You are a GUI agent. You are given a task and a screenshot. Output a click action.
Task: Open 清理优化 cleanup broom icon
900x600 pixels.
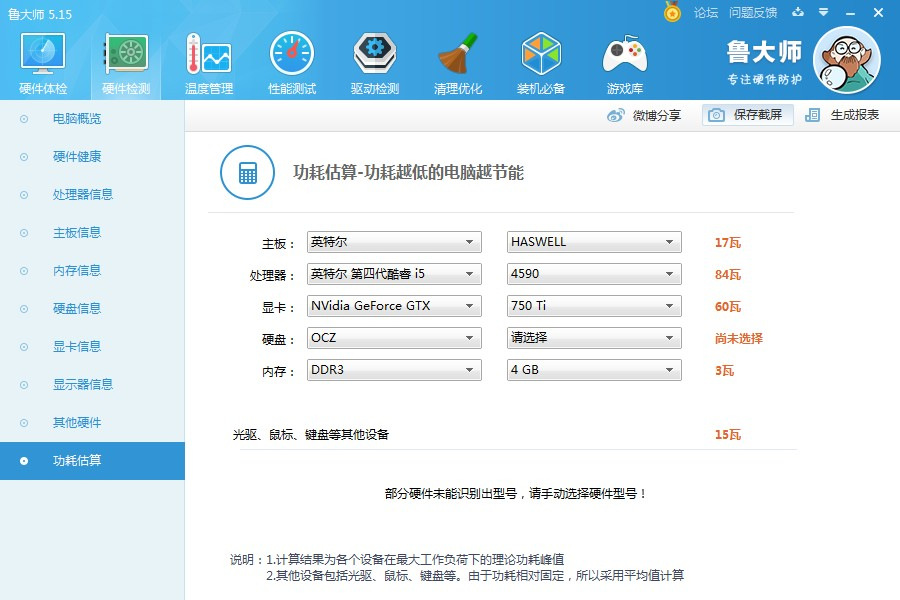click(458, 54)
